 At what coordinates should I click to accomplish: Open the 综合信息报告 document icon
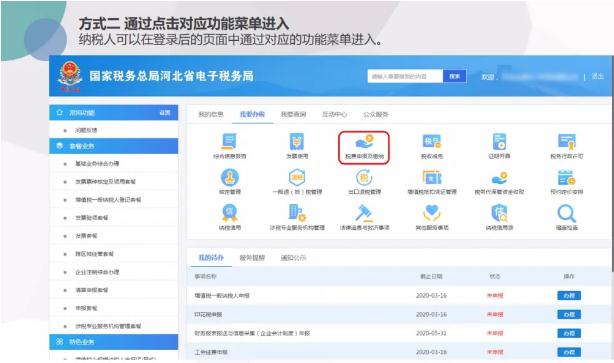point(229,146)
